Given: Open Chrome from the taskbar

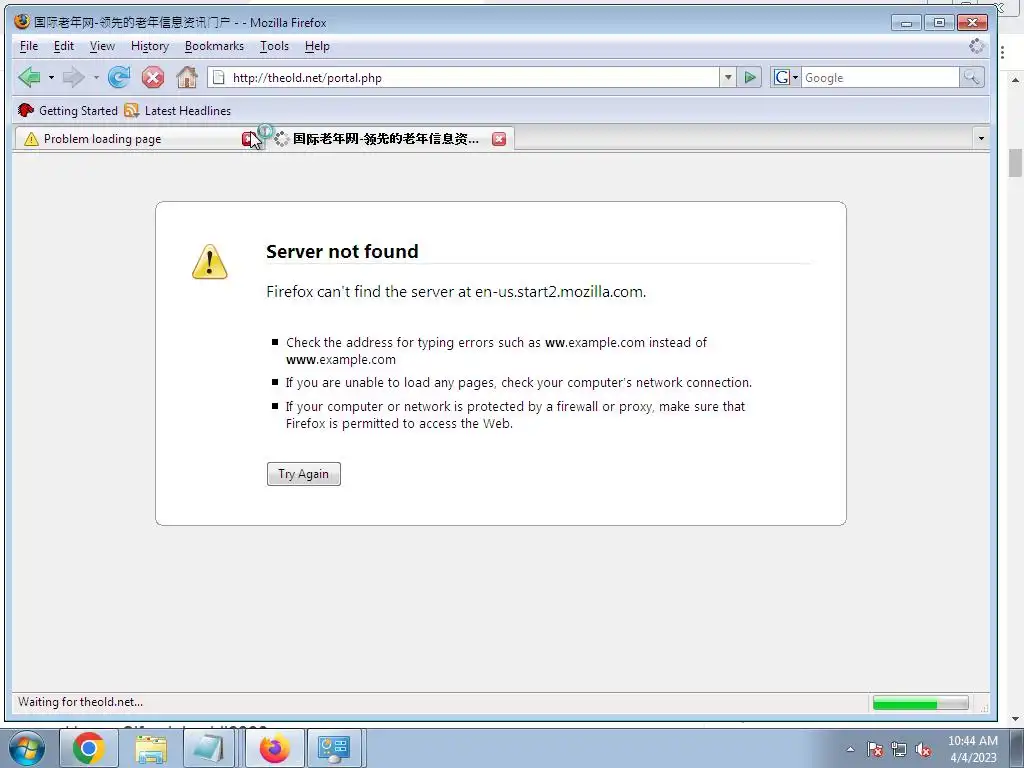Looking at the screenshot, I should point(88,748).
